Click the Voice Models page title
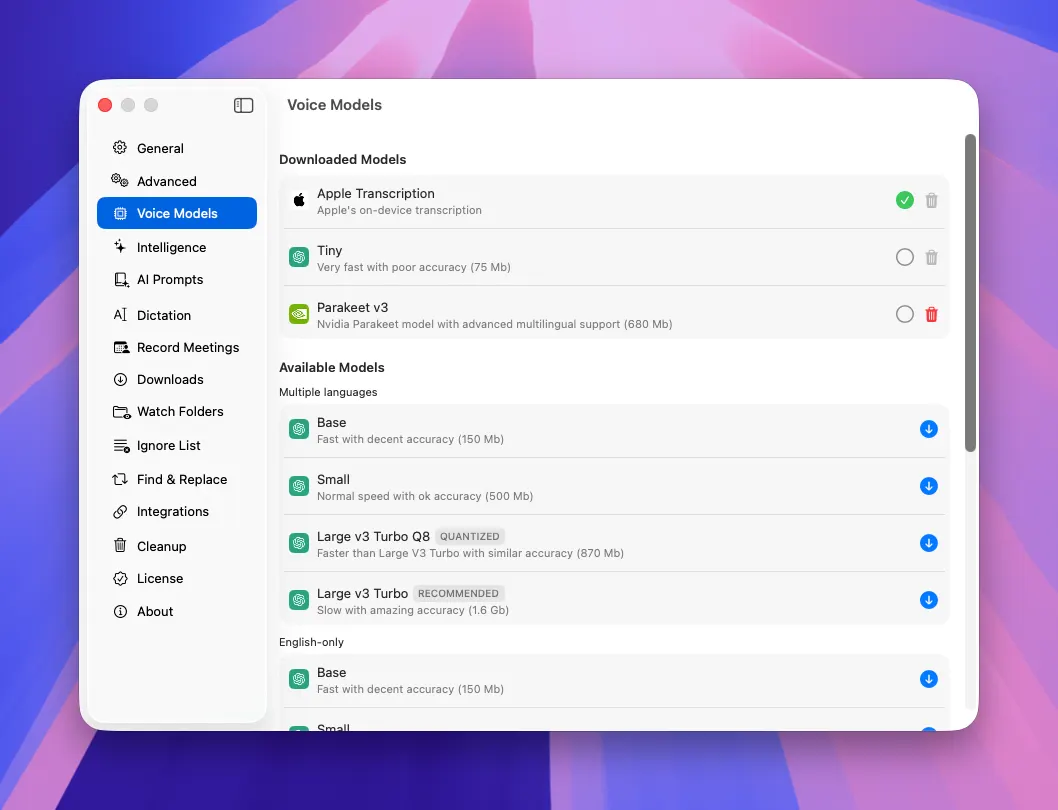This screenshot has height=810, width=1058. (335, 105)
